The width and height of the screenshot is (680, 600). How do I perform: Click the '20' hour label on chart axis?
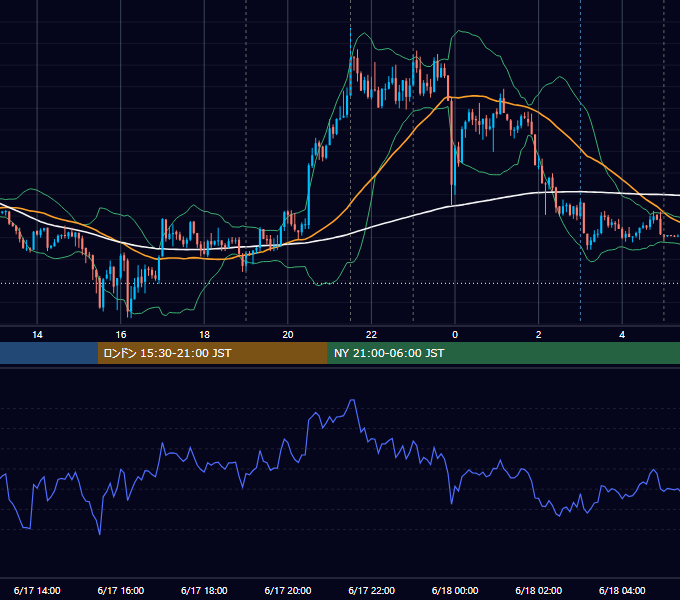tap(288, 335)
